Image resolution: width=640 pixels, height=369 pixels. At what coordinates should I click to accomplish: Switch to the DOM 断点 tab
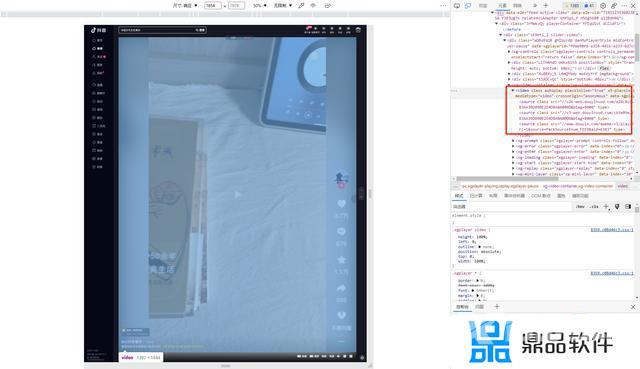[541, 196]
